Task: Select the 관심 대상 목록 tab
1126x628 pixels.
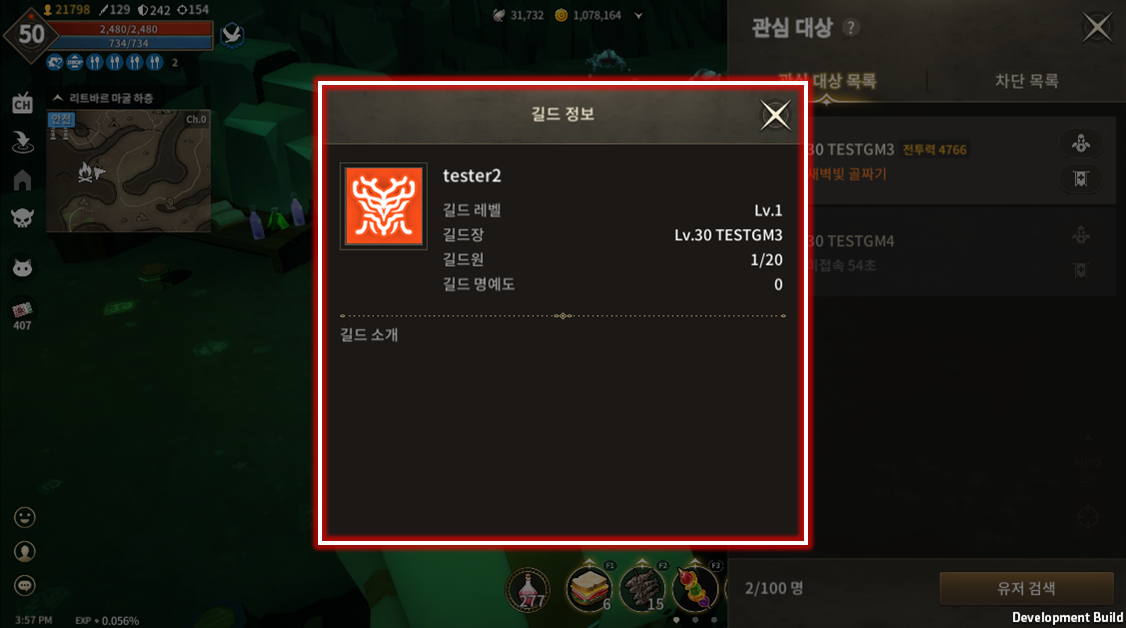Action: click(x=827, y=80)
